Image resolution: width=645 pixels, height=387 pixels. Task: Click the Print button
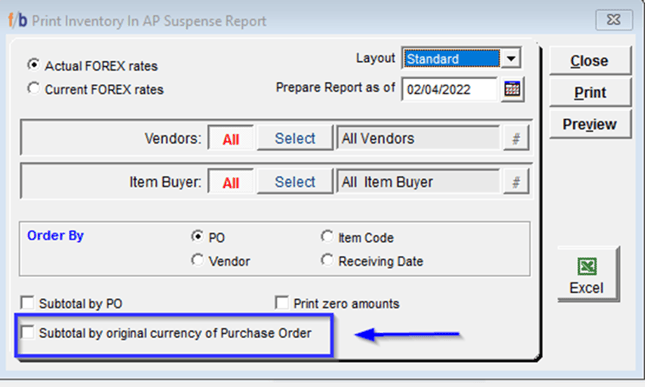pyautogui.click(x=589, y=92)
